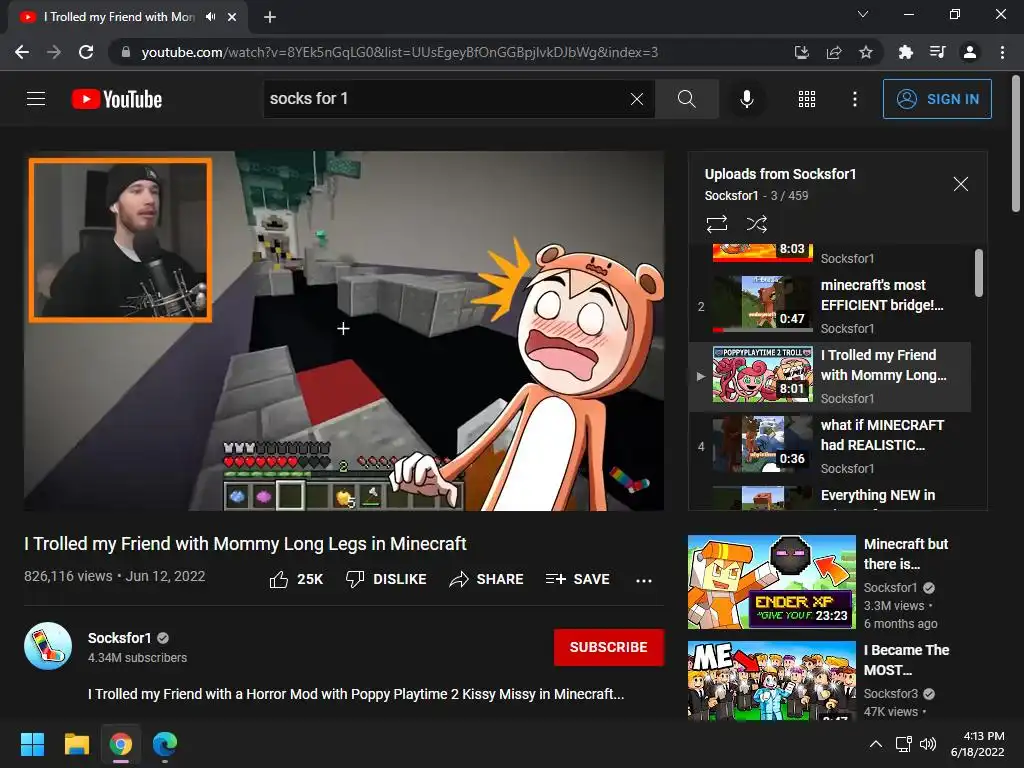Open volume control in system tray
Viewport: 1024px width, 768px height.
click(928, 744)
